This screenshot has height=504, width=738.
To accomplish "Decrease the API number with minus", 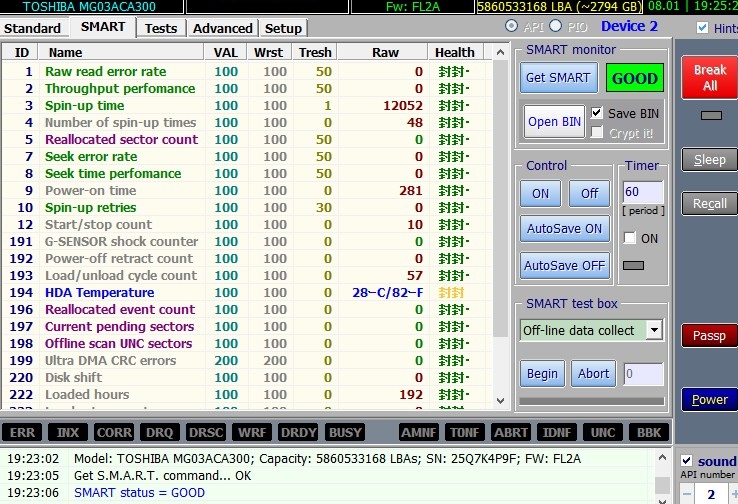I will (687, 495).
